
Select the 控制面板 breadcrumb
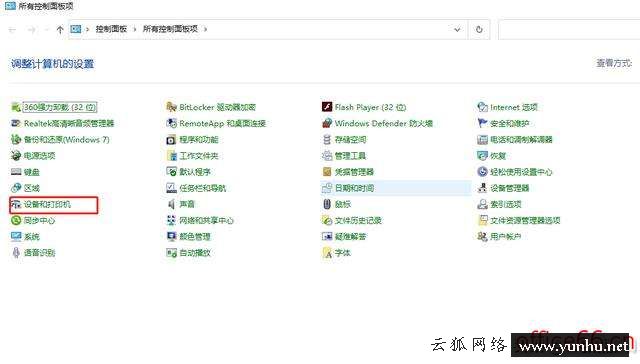point(111,29)
